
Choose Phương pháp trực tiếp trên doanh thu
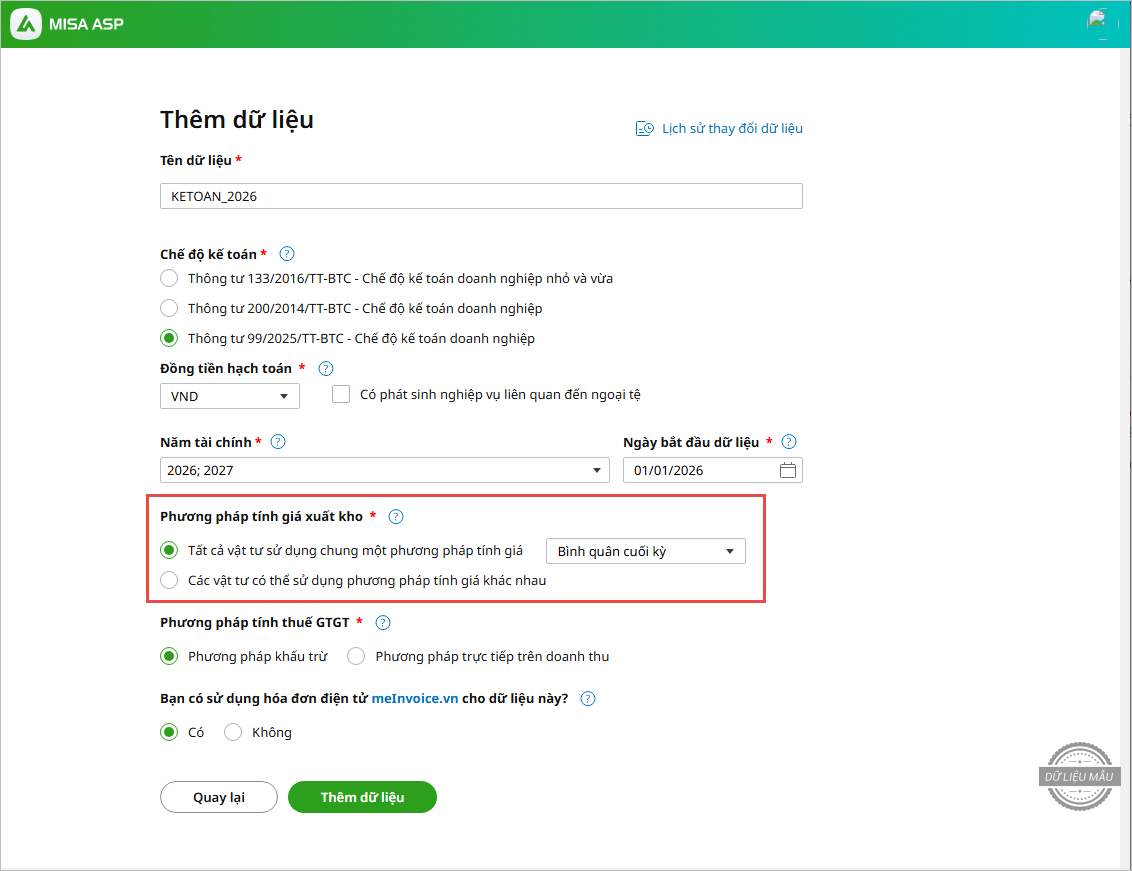pyautogui.click(x=356, y=657)
